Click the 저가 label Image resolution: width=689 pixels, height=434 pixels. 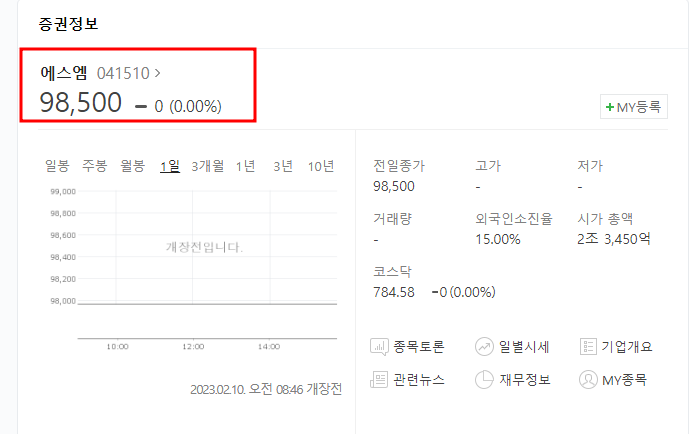pyautogui.click(x=590, y=166)
